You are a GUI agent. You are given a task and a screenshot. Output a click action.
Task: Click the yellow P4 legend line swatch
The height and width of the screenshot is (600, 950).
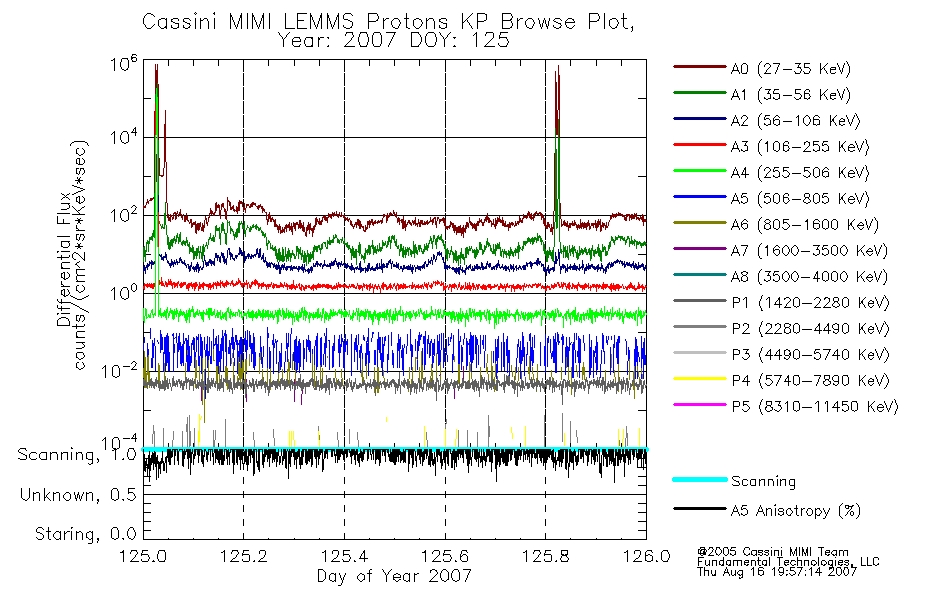click(699, 379)
